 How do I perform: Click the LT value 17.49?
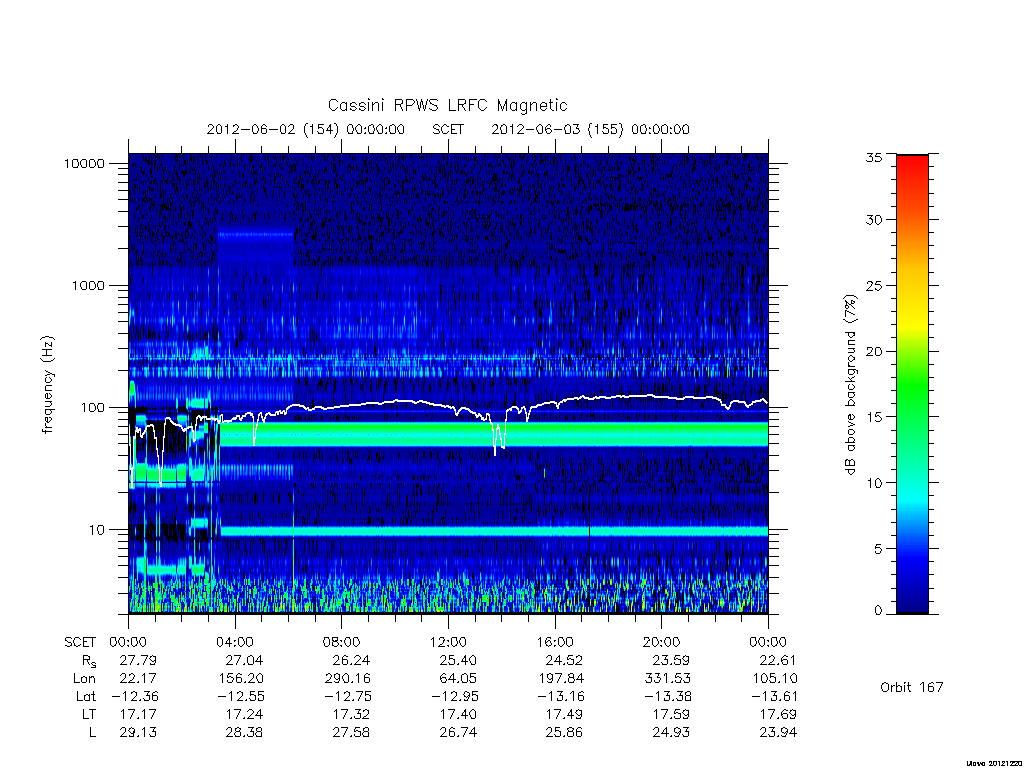pos(564,714)
